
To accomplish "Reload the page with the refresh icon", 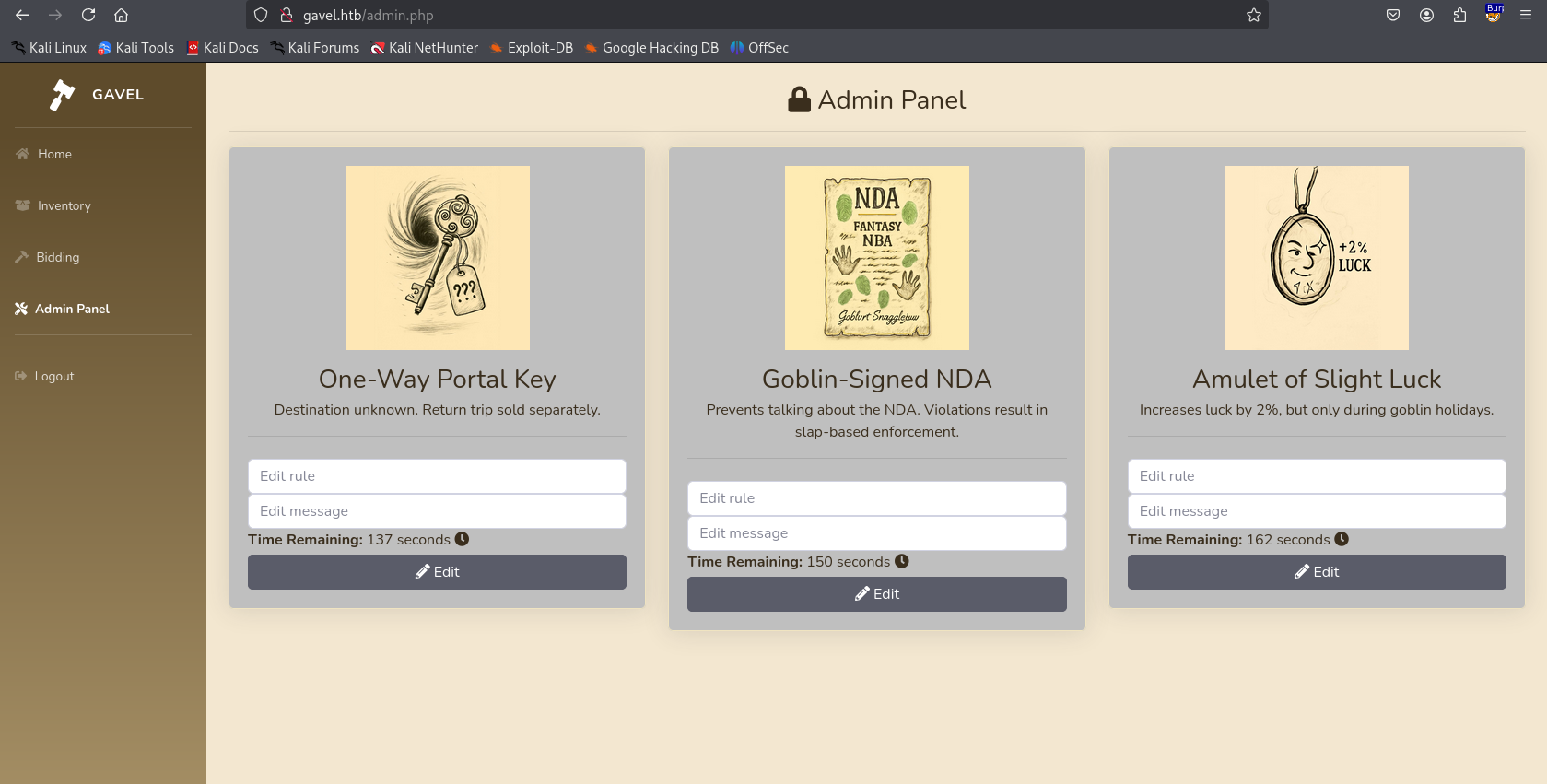I will [88, 15].
